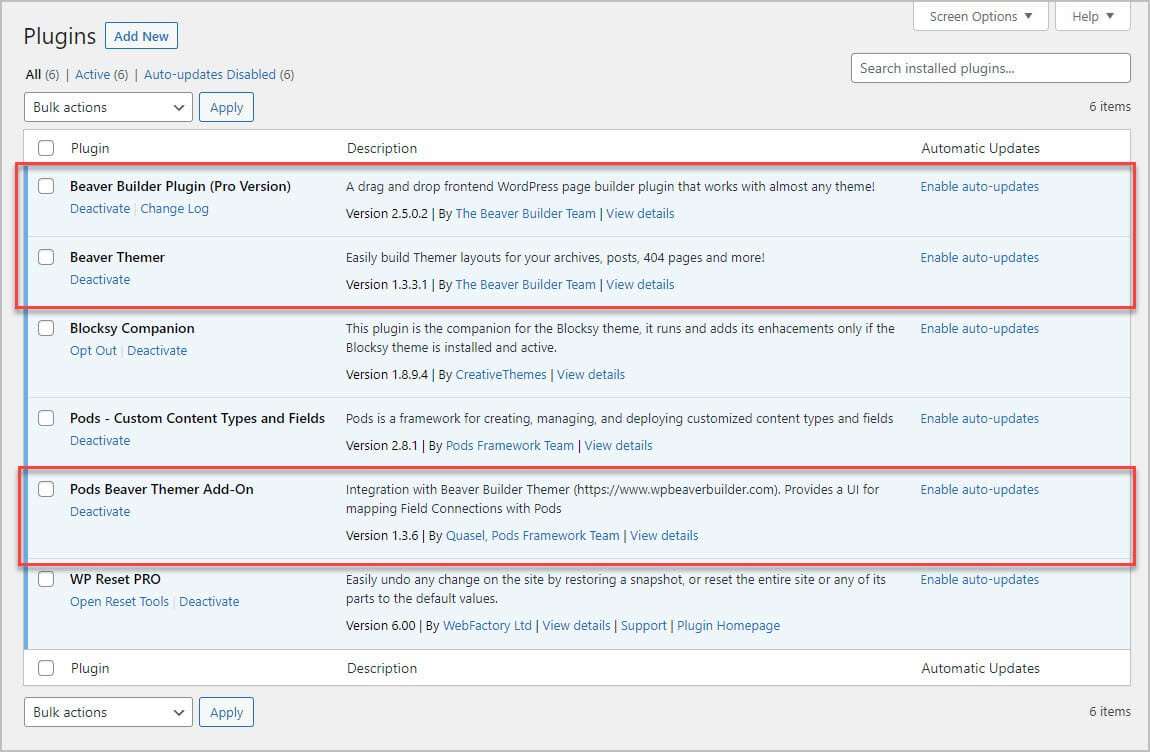Switch to the Active plugins filter

pos(92,74)
